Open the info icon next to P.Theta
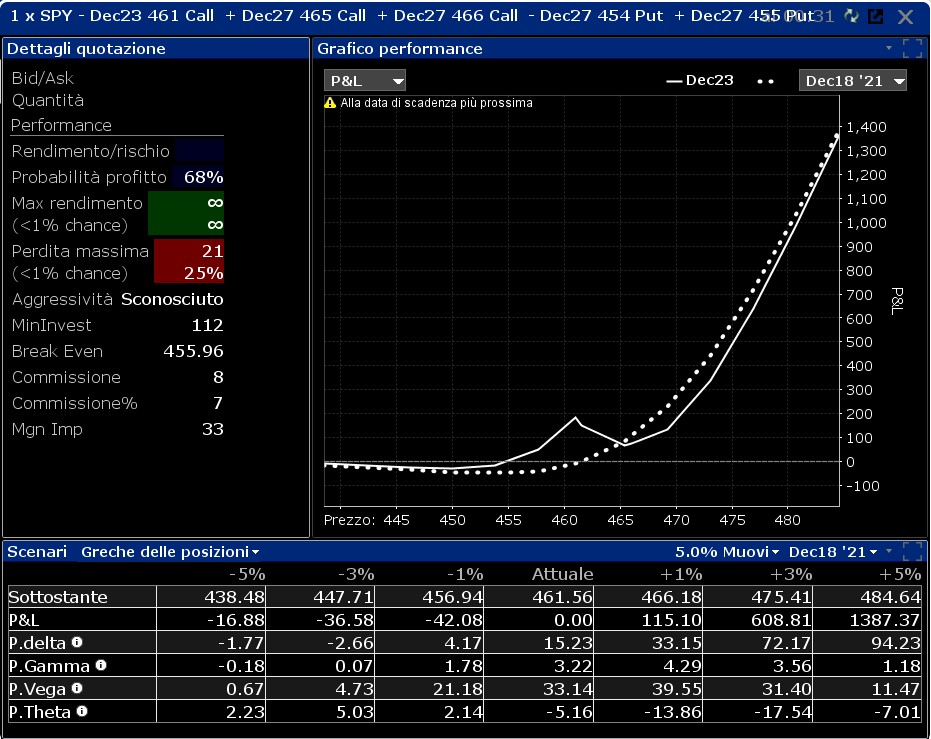This screenshot has height=739, width=931. click(x=83, y=711)
